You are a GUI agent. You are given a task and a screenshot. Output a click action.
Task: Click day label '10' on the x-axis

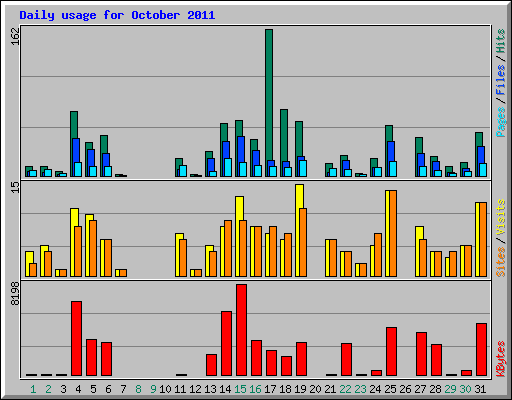tap(165, 389)
